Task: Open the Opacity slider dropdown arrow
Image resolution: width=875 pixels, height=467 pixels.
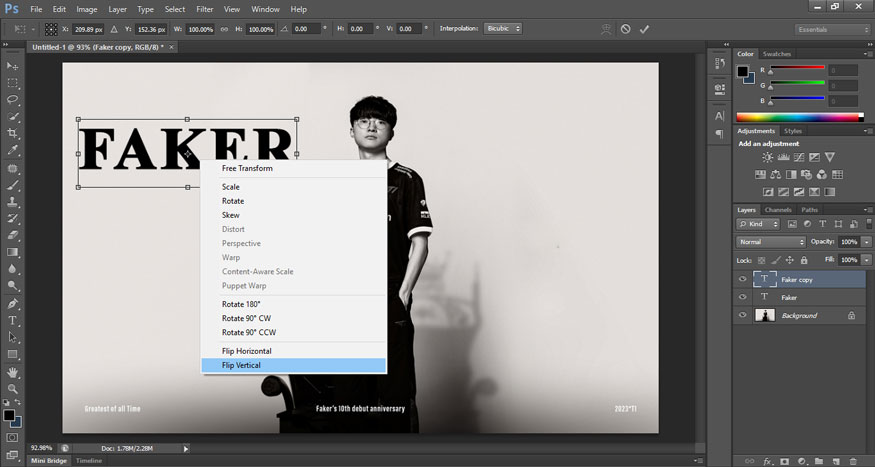Action: 867,242
